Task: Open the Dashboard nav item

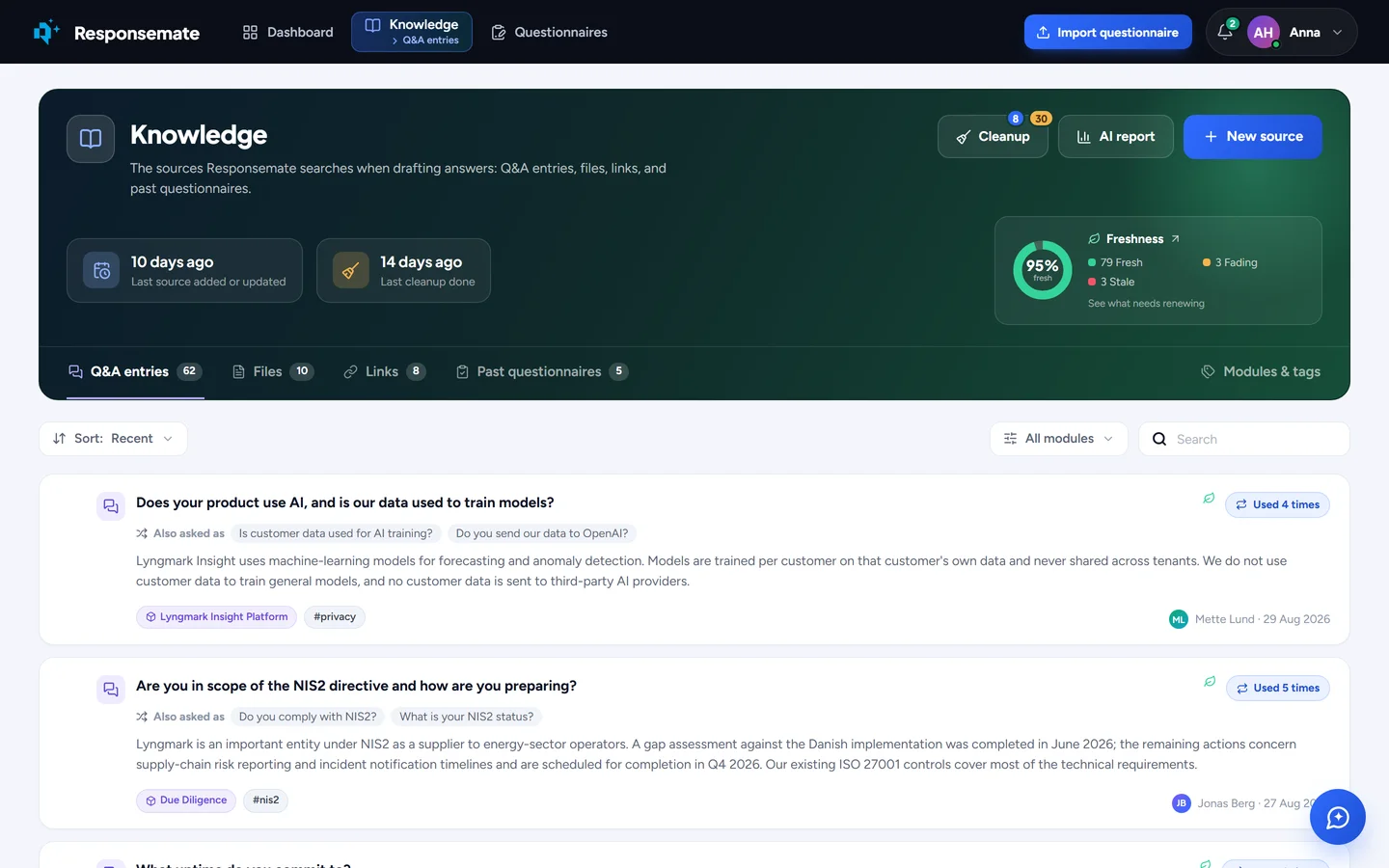Action: pos(287,32)
